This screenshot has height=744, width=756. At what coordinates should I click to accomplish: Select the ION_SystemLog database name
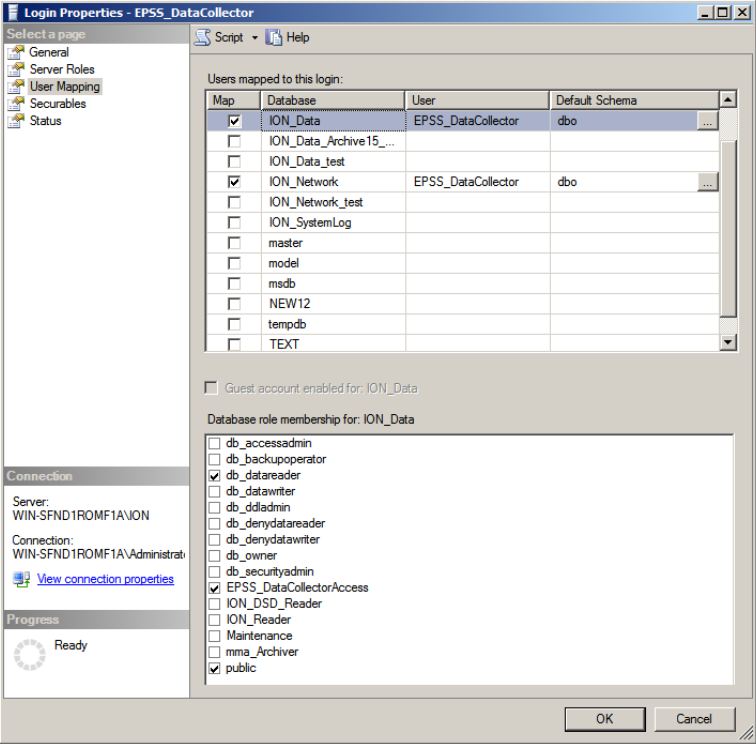(310, 222)
